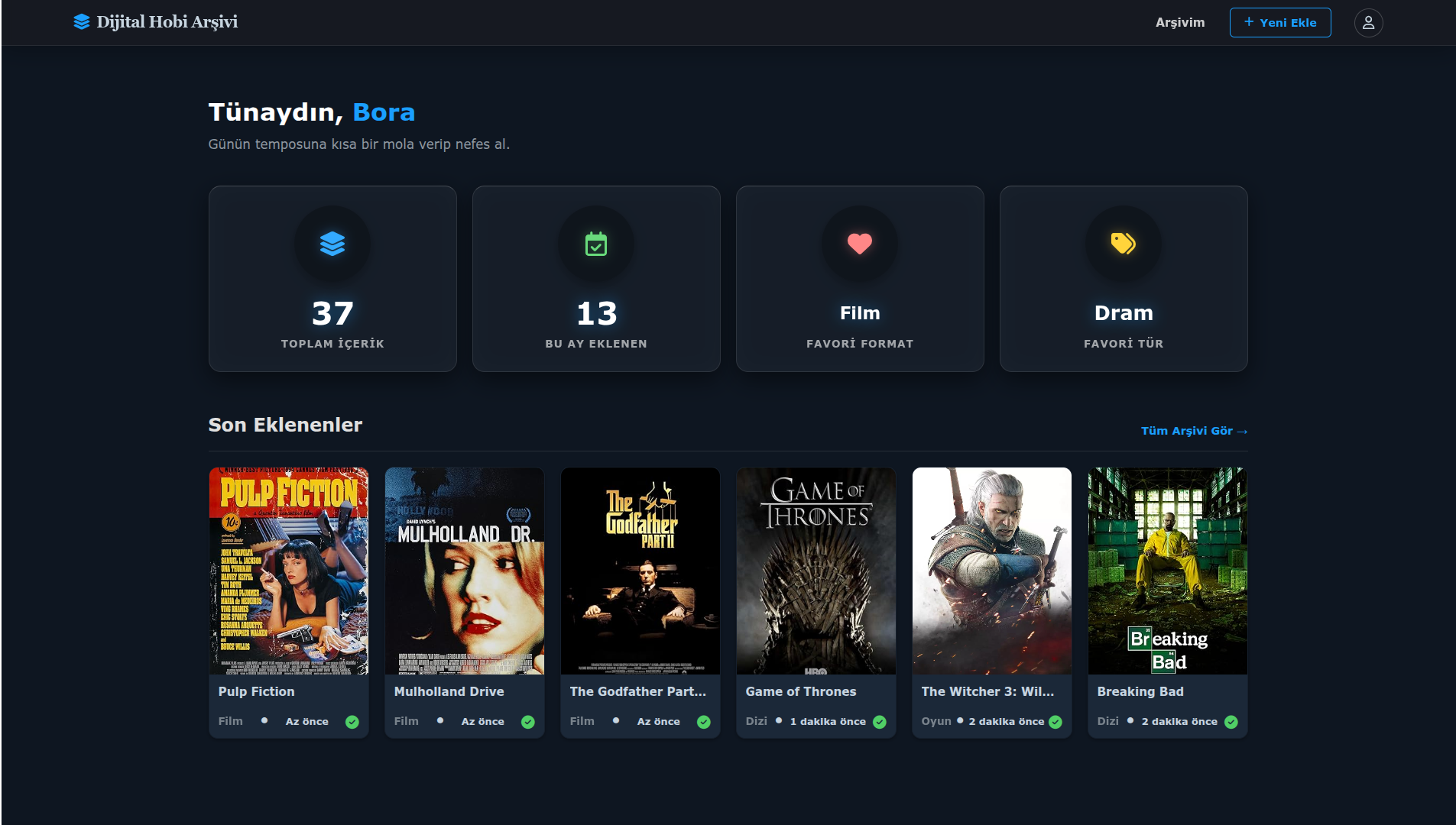Select the Bu Ay Eklenen stat card
Screen dimensions: 1456x825
tap(596, 279)
